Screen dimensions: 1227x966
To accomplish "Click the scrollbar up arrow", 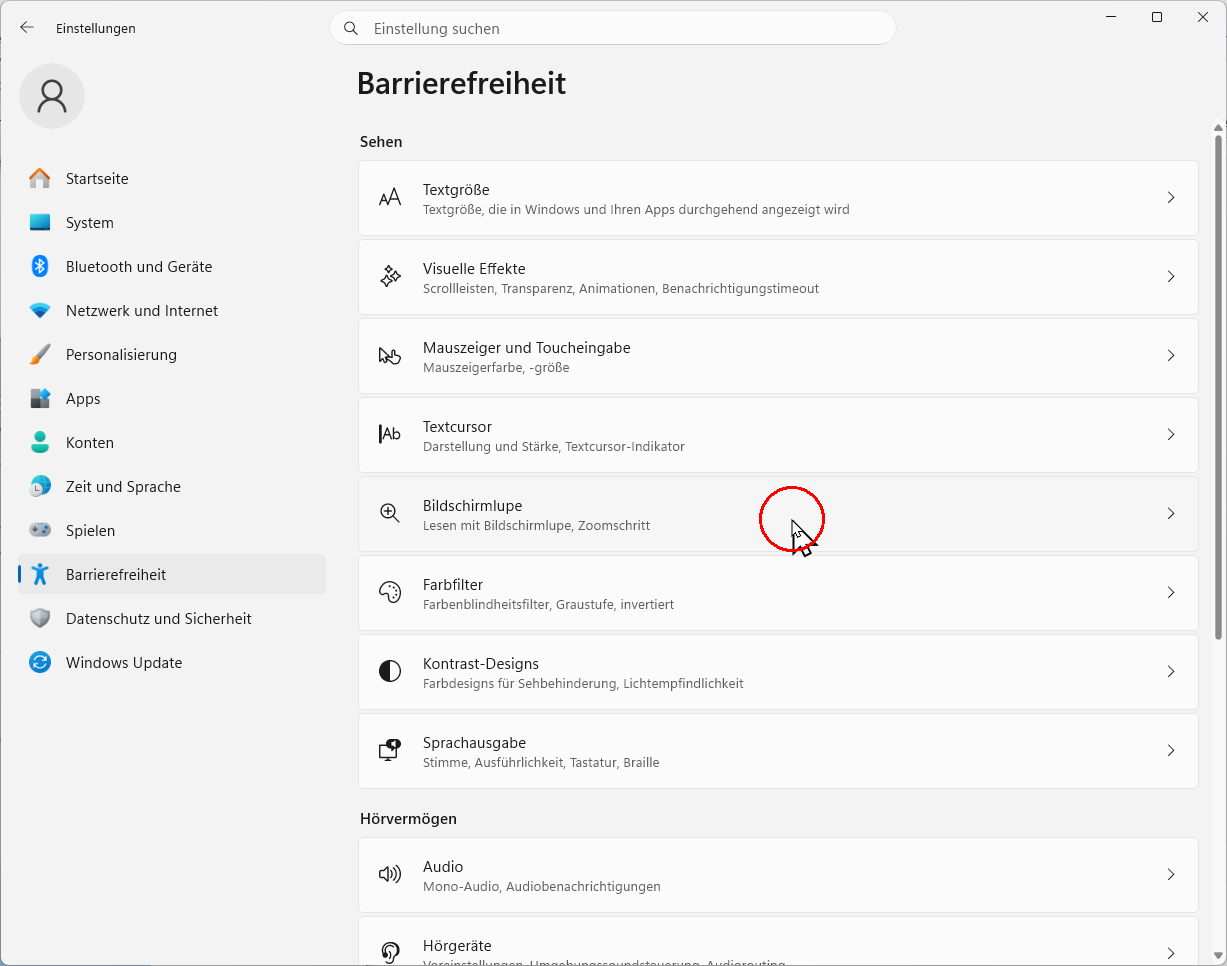I will pyautogui.click(x=1218, y=127).
